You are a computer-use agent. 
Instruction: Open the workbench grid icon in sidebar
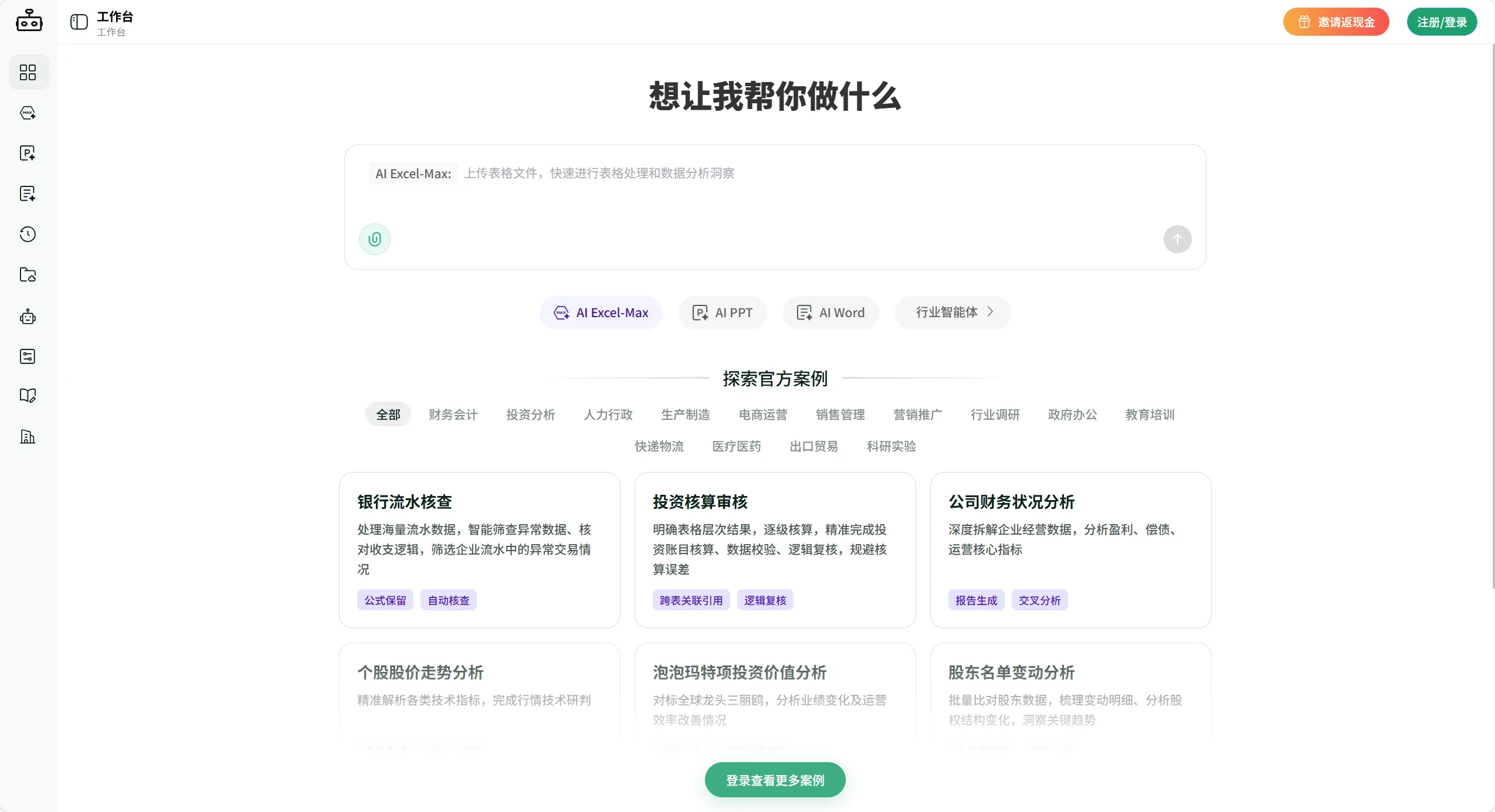point(28,72)
